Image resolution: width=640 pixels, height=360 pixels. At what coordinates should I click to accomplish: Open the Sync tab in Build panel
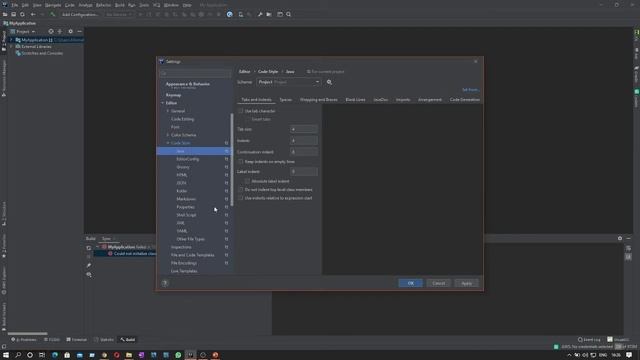[107, 238]
